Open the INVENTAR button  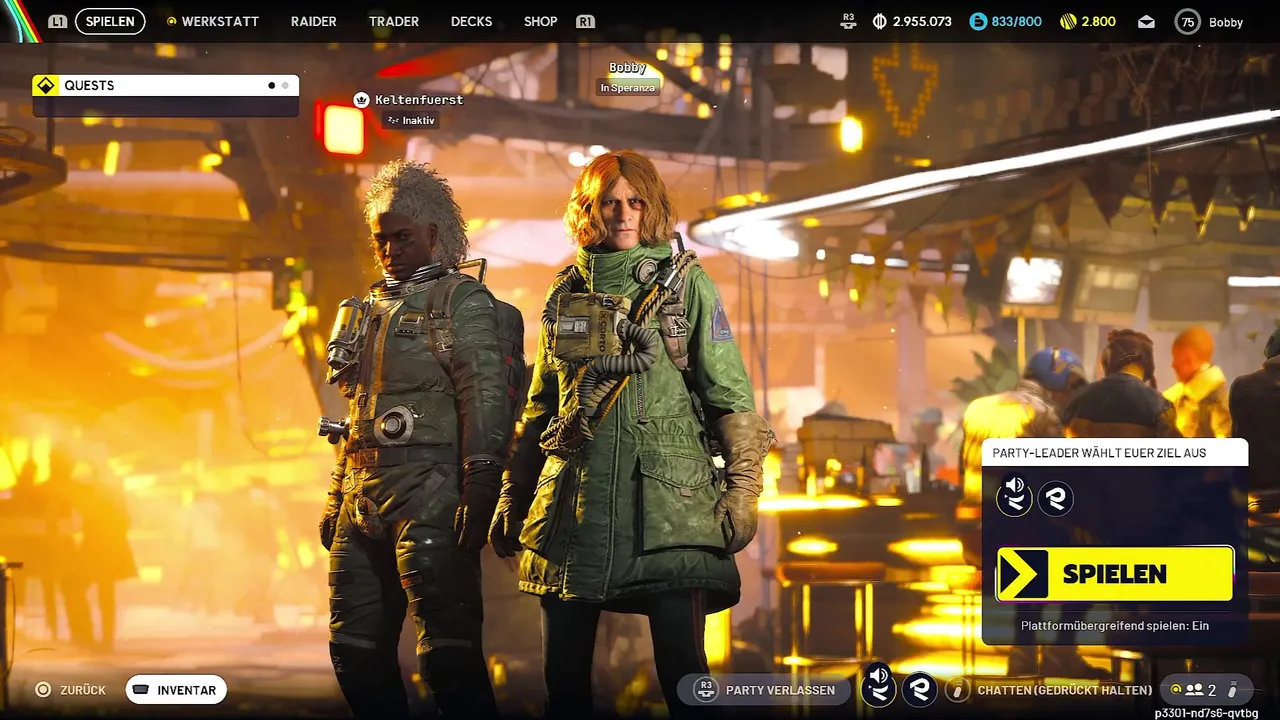click(x=176, y=690)
